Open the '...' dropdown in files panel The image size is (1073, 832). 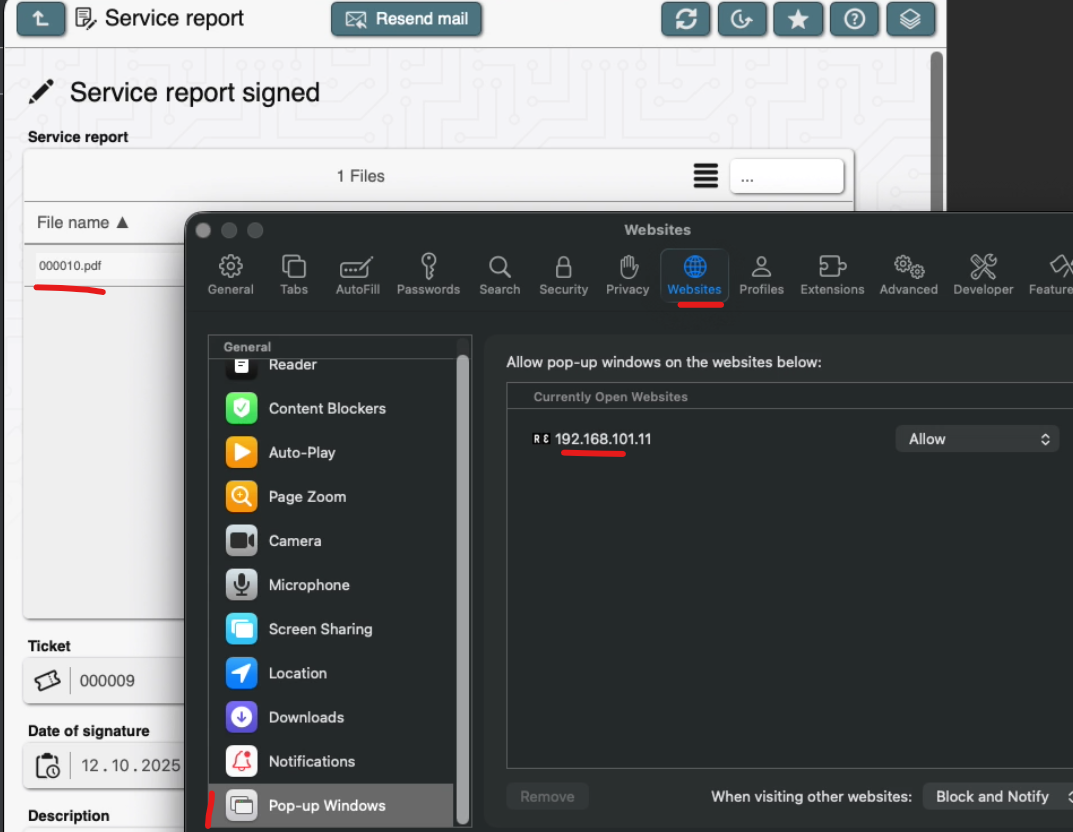(786, 177)
